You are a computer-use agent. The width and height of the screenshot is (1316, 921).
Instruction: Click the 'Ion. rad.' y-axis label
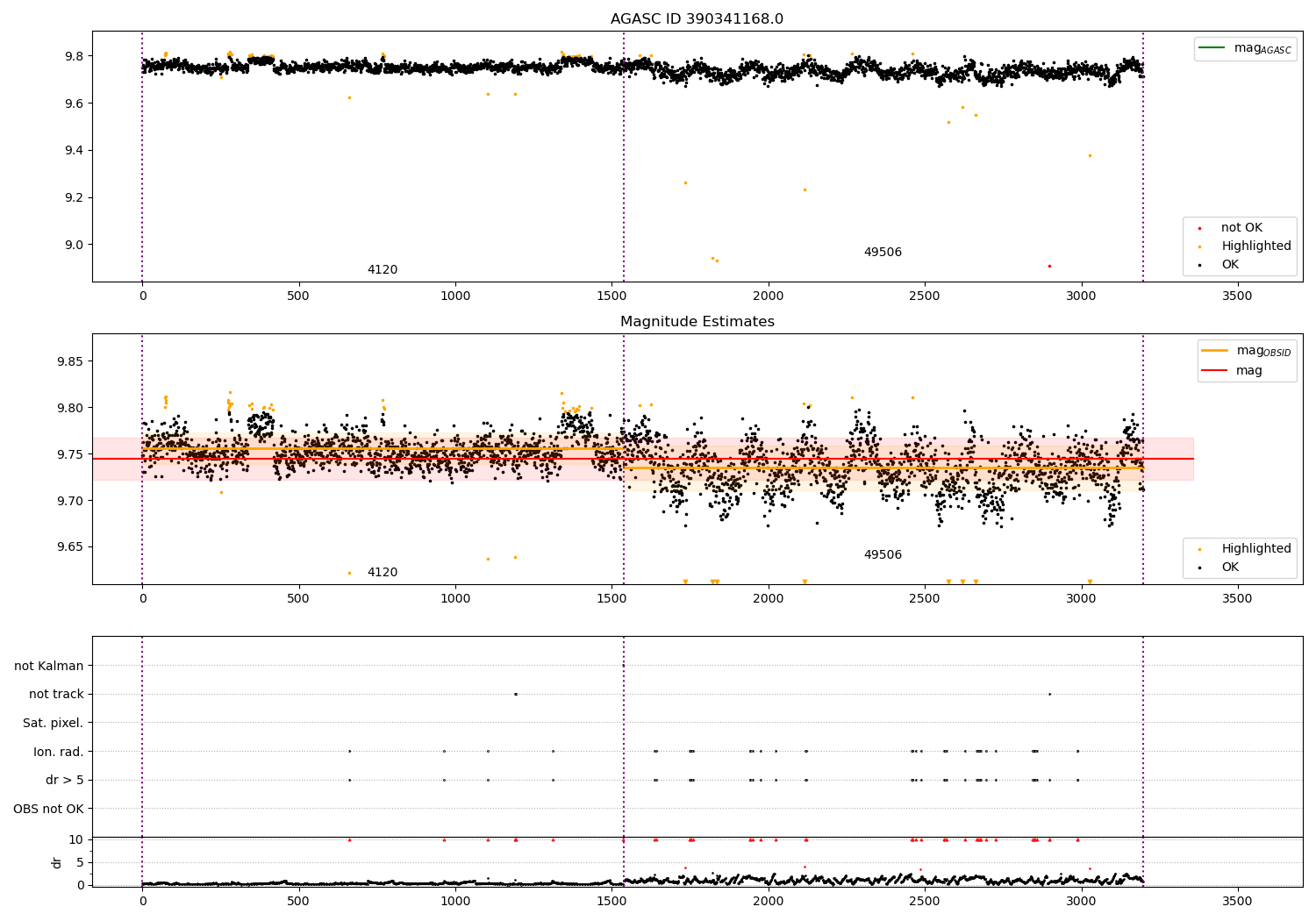point(59,752)
